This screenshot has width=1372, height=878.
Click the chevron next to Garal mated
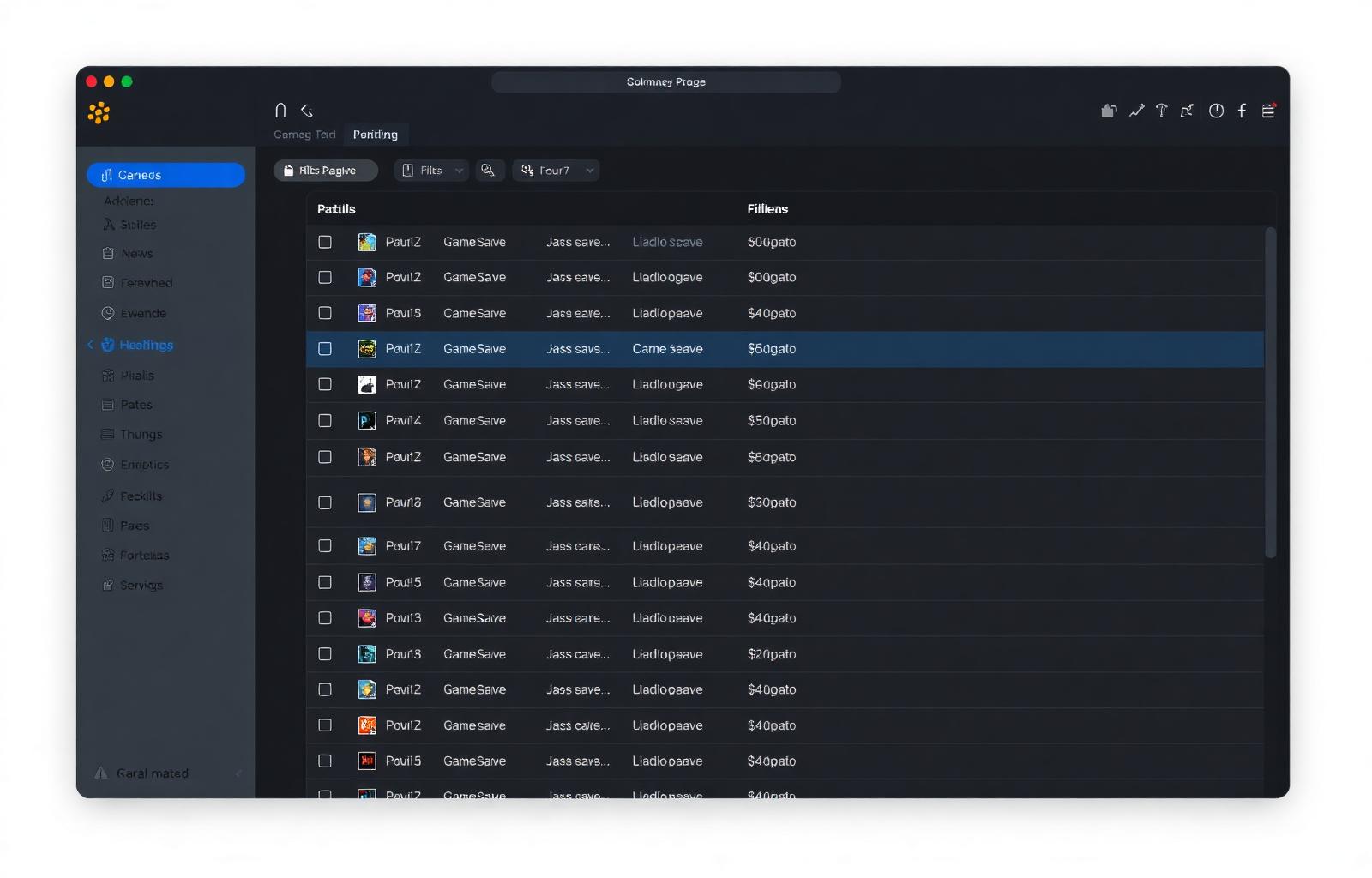238,773
